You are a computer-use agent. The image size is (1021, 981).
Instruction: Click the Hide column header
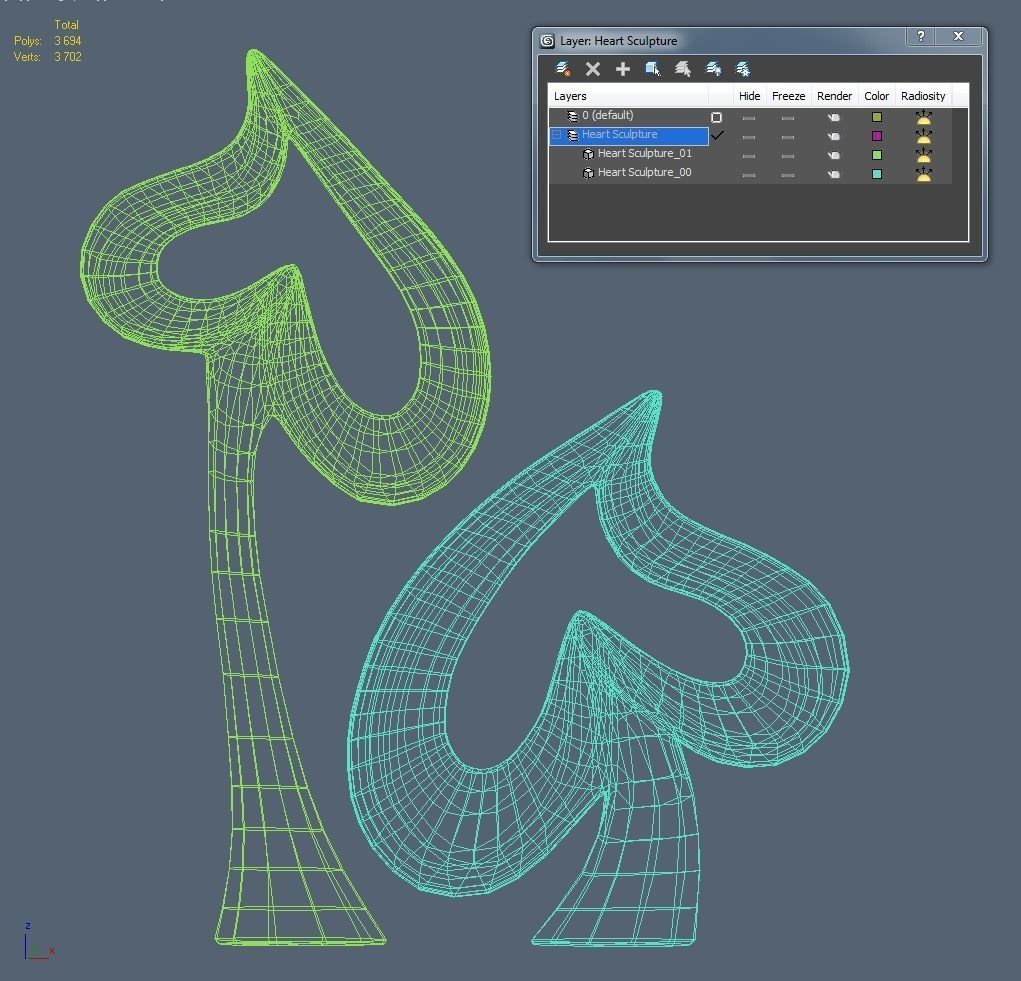(x=749, y=96)
